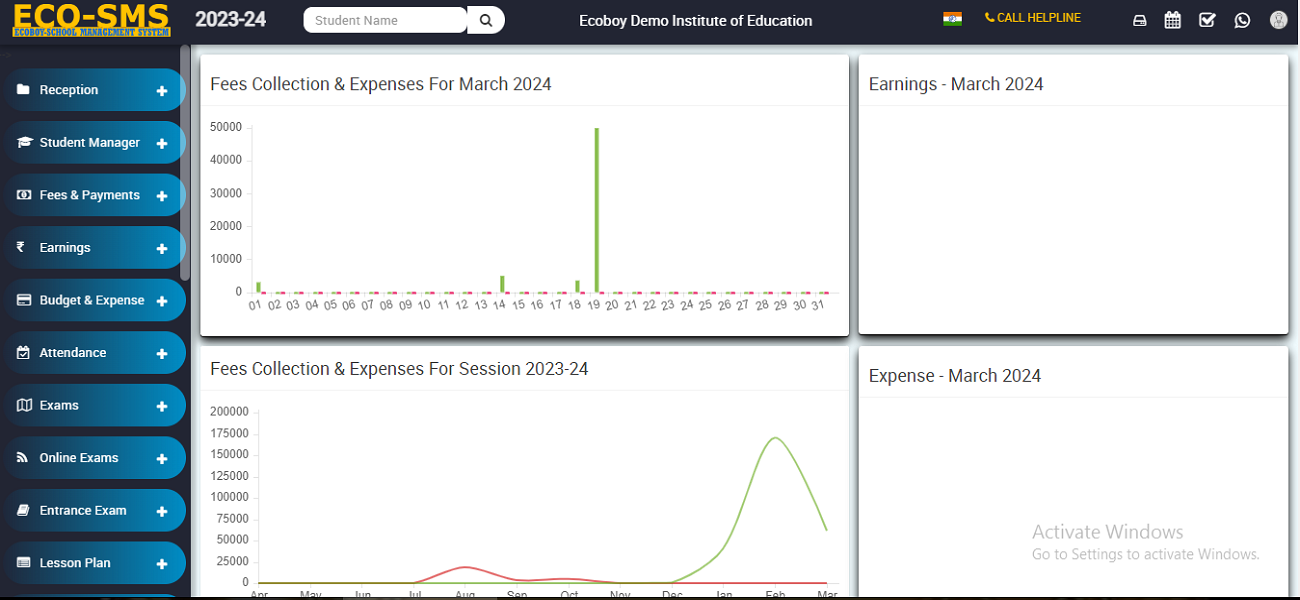Click the CALL HELPLINE link
The width and height of the screenshot is (1300, 600).
pyautogui.click(x=1033, y=18)
